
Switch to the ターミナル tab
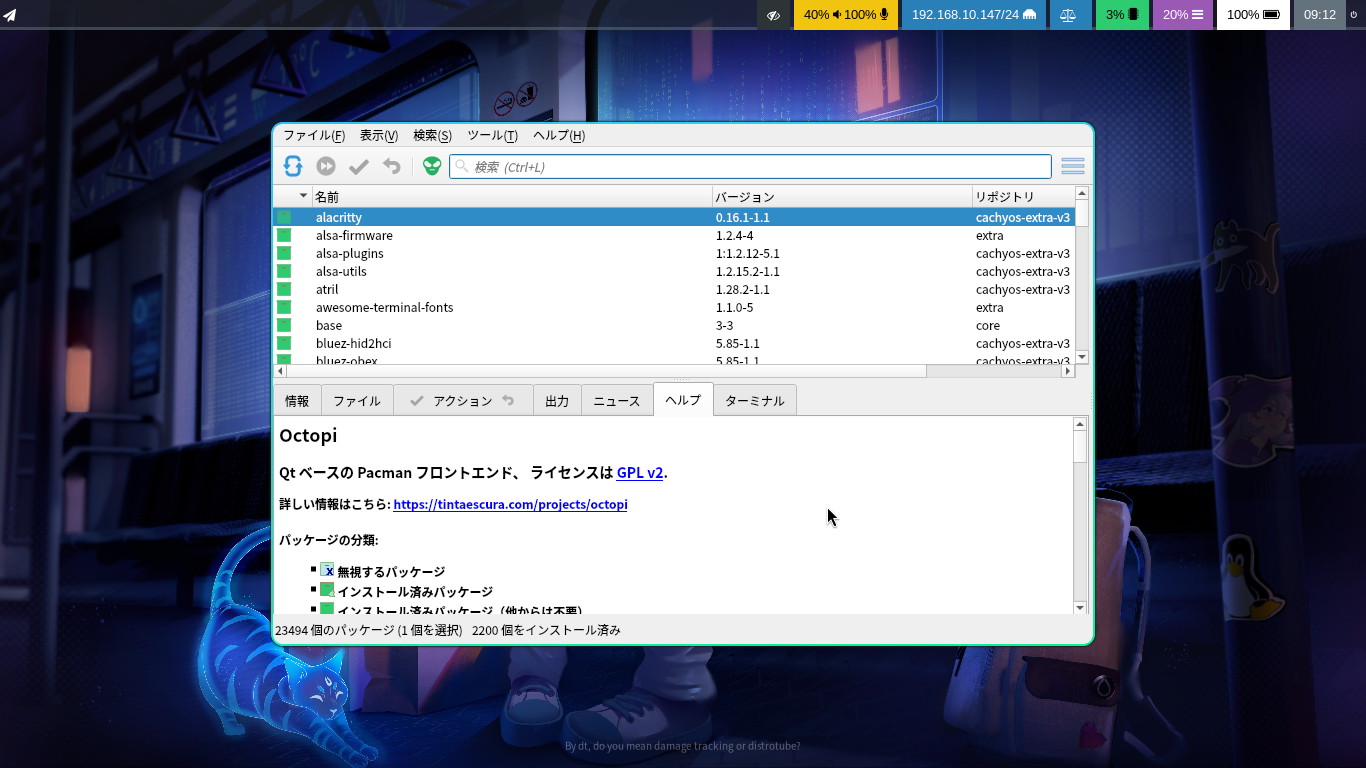click(x=754, y=400)
